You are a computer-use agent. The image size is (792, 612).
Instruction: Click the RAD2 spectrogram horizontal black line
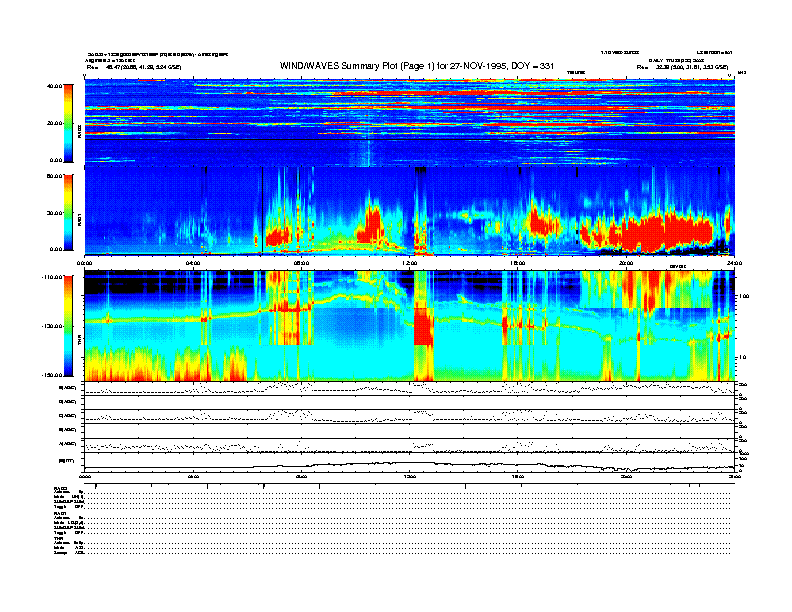[x=410, y=139]
